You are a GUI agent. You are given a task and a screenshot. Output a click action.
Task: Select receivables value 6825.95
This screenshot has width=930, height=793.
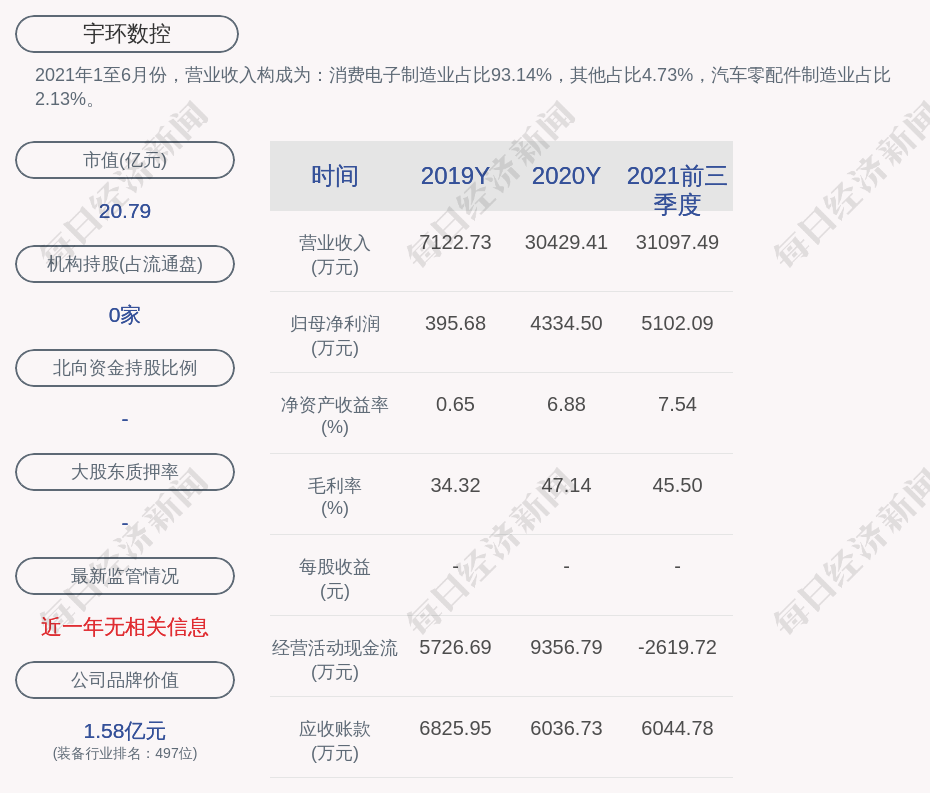[x=455, y=728]
